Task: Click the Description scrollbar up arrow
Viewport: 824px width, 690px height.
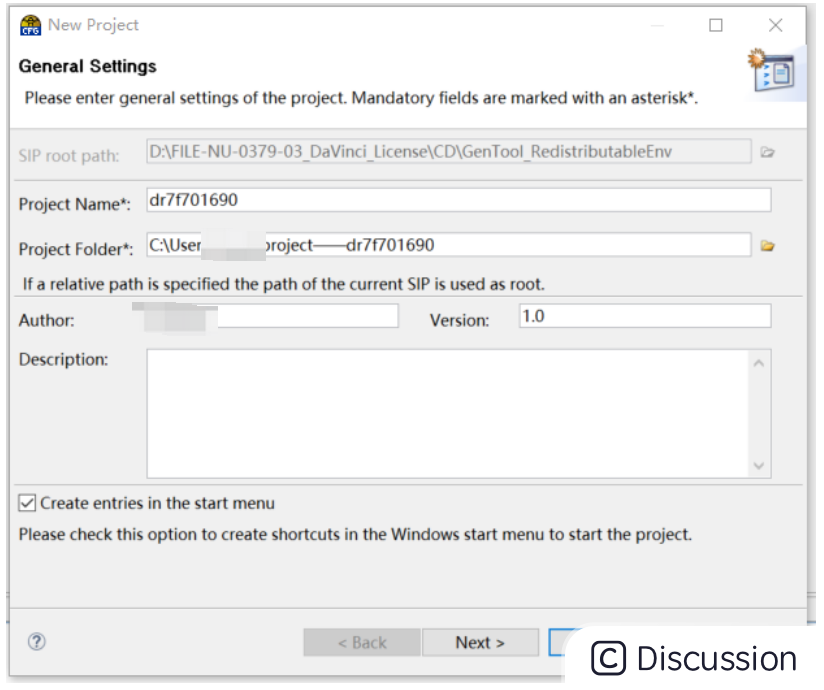Action: (759, 363)
